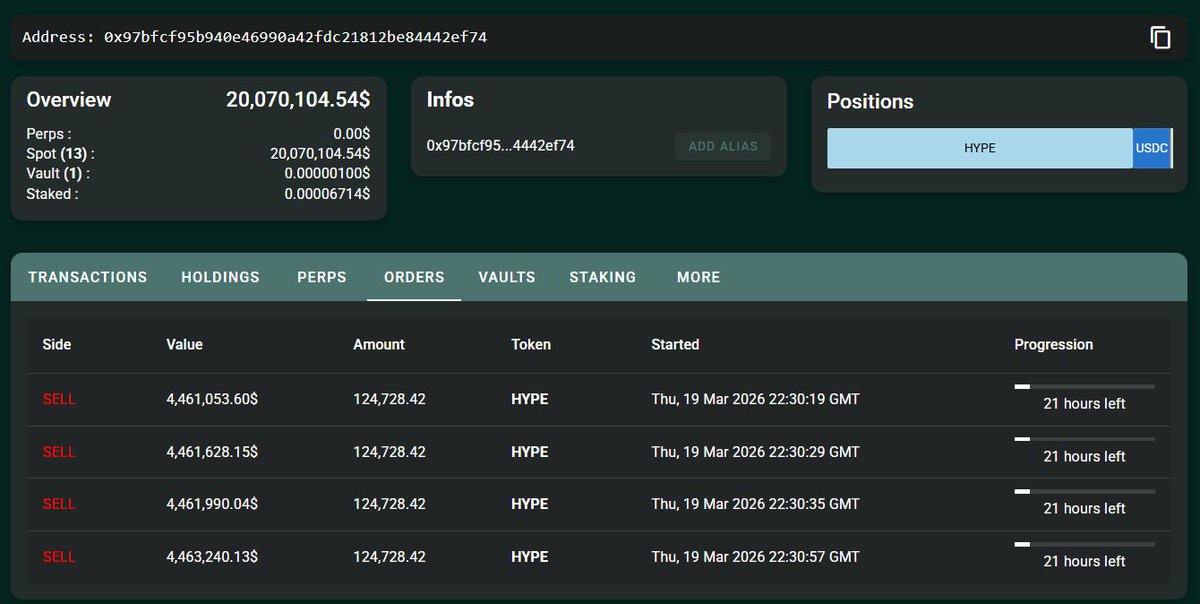
Task: Go to the Vaults tab
Action: pyautogui.click(x=507, y=277)
